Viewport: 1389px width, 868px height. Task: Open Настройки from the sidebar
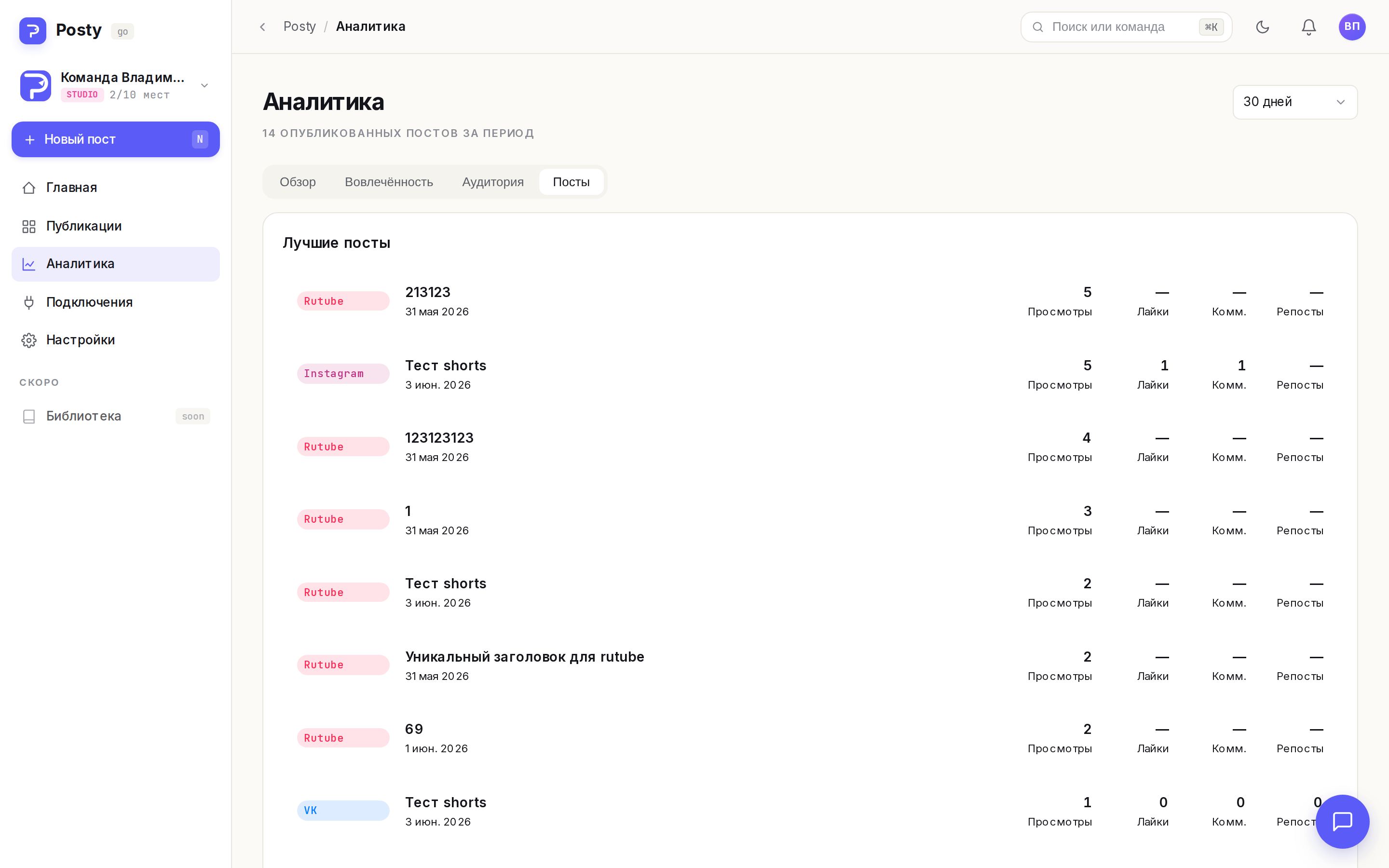[x=115, y=340]
